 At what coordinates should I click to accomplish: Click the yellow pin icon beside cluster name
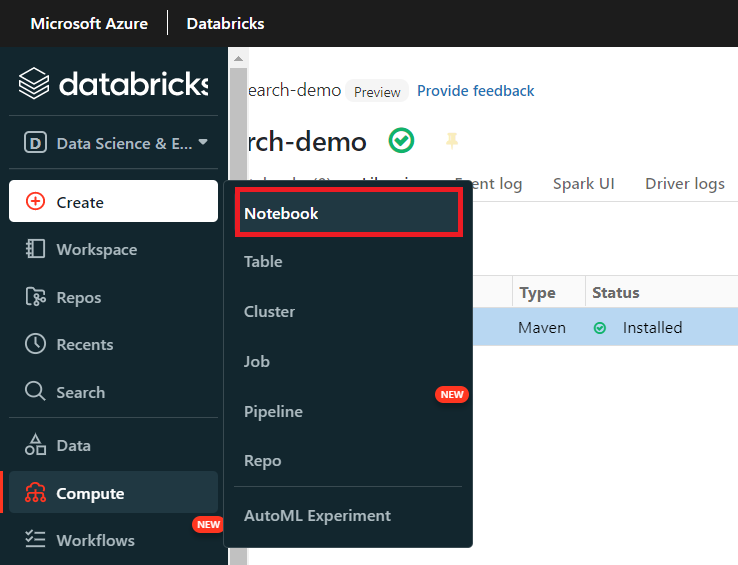pyautogui.click(x=452, y=140)
